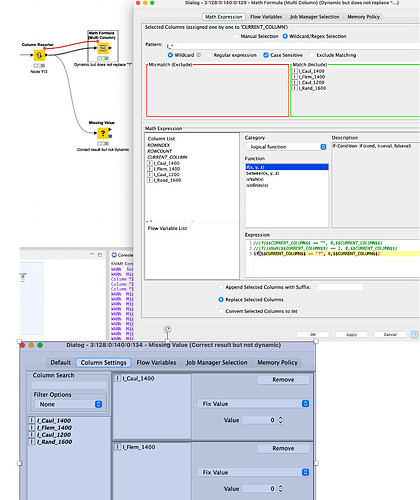Click Remove for the I_Flem_1400 column
This screenshot has height=500, width=420.
coord(283,448)
